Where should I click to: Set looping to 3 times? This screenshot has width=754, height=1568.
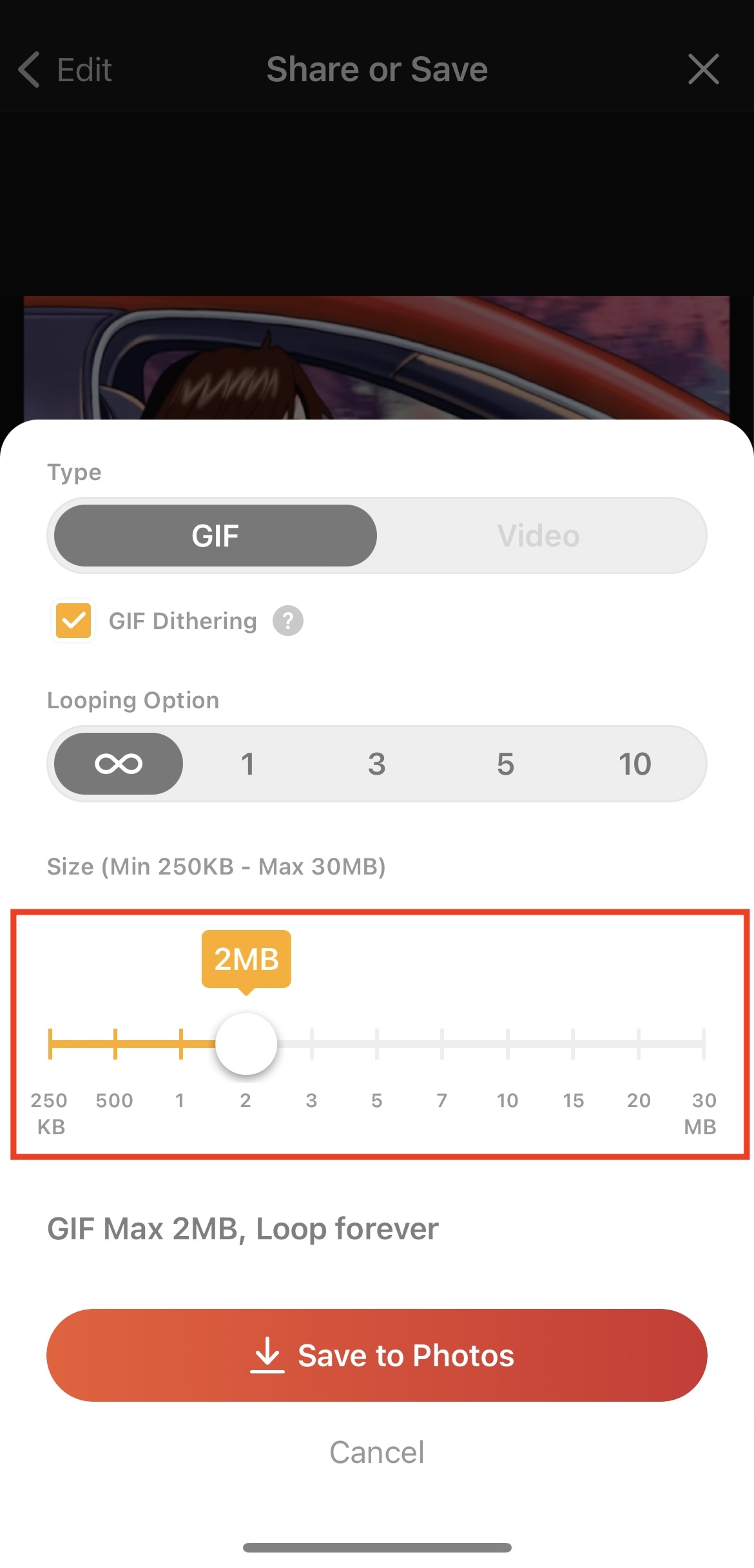[x=376, y=764]
